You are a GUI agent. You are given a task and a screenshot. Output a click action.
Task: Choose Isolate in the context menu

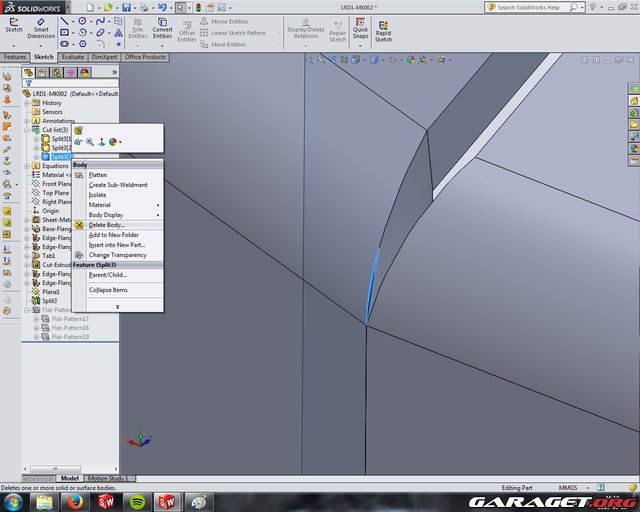(x=97, y=194)
